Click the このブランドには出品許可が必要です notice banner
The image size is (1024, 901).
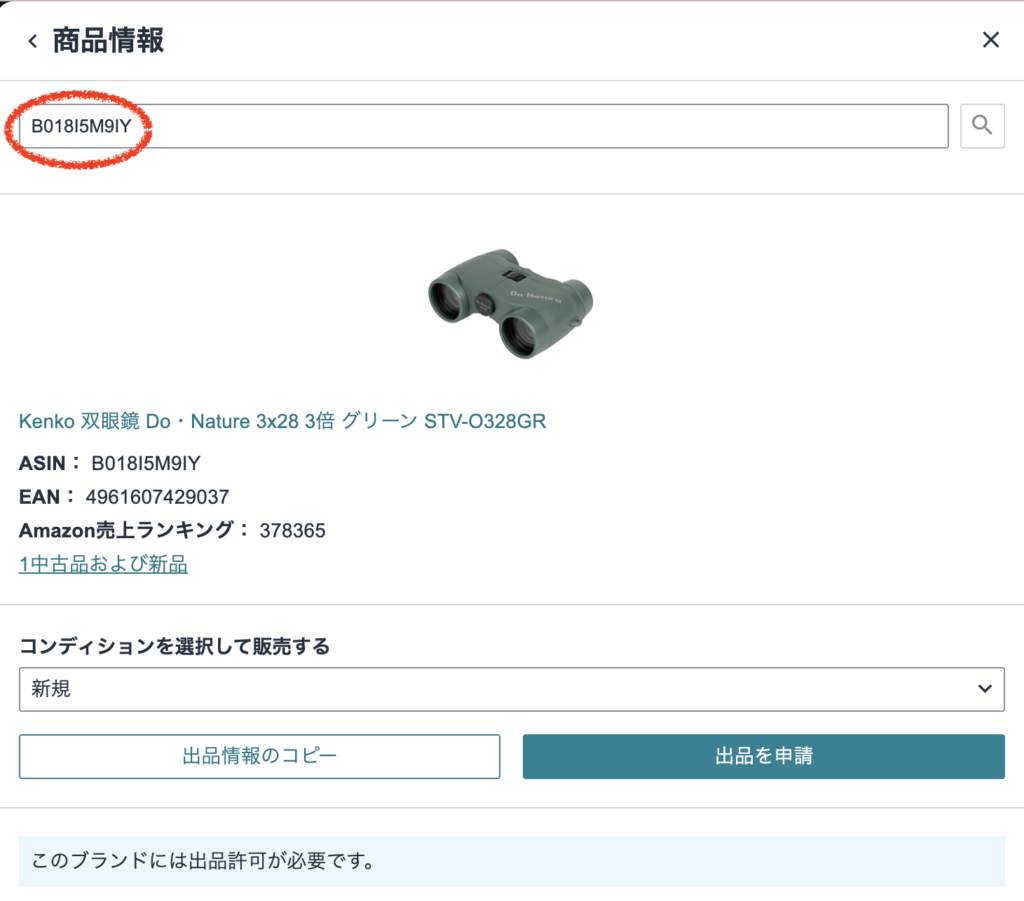tap(511, 861)
